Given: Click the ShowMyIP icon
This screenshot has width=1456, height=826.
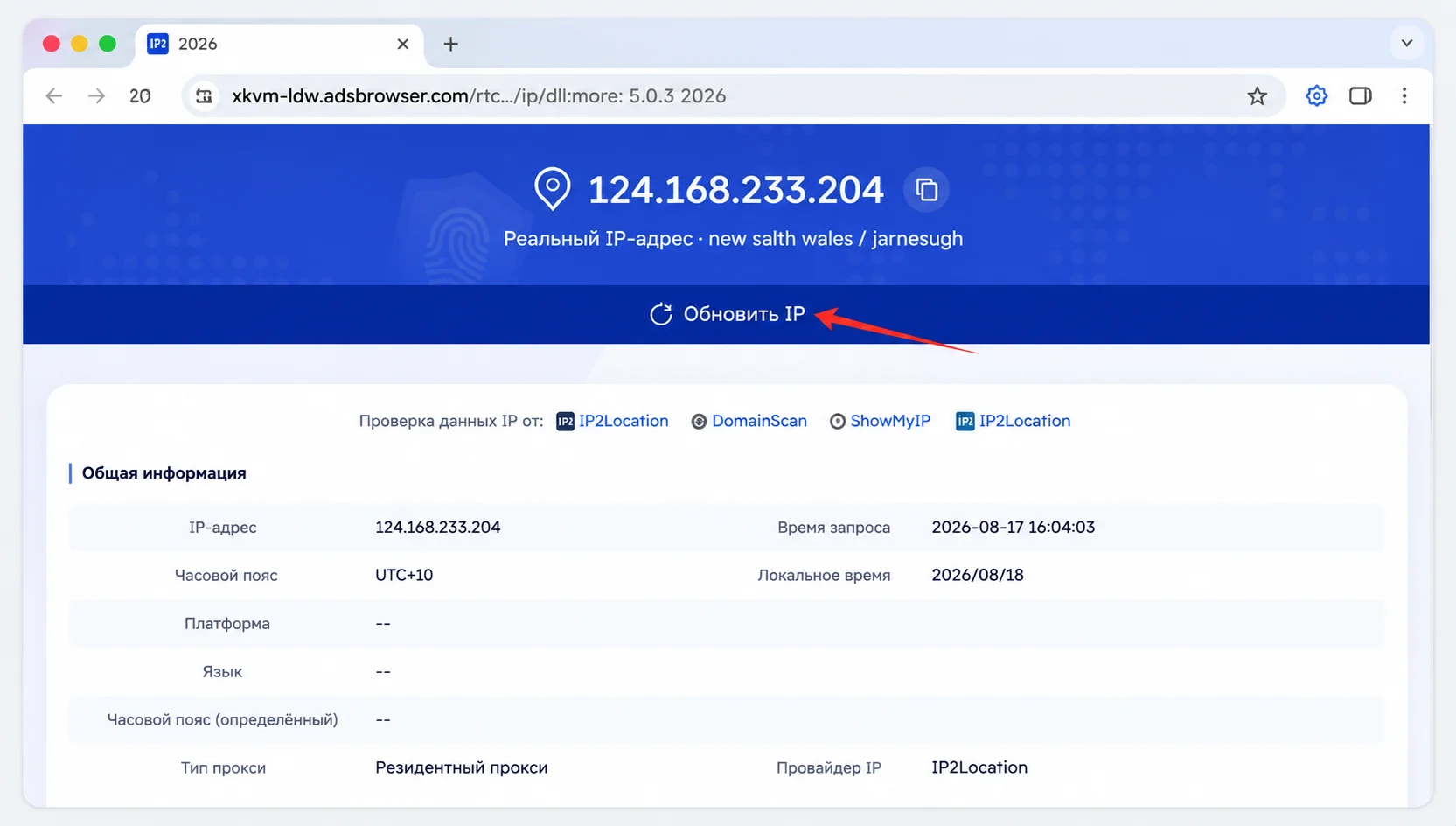Looking at the screenshot, I should 837,422.
